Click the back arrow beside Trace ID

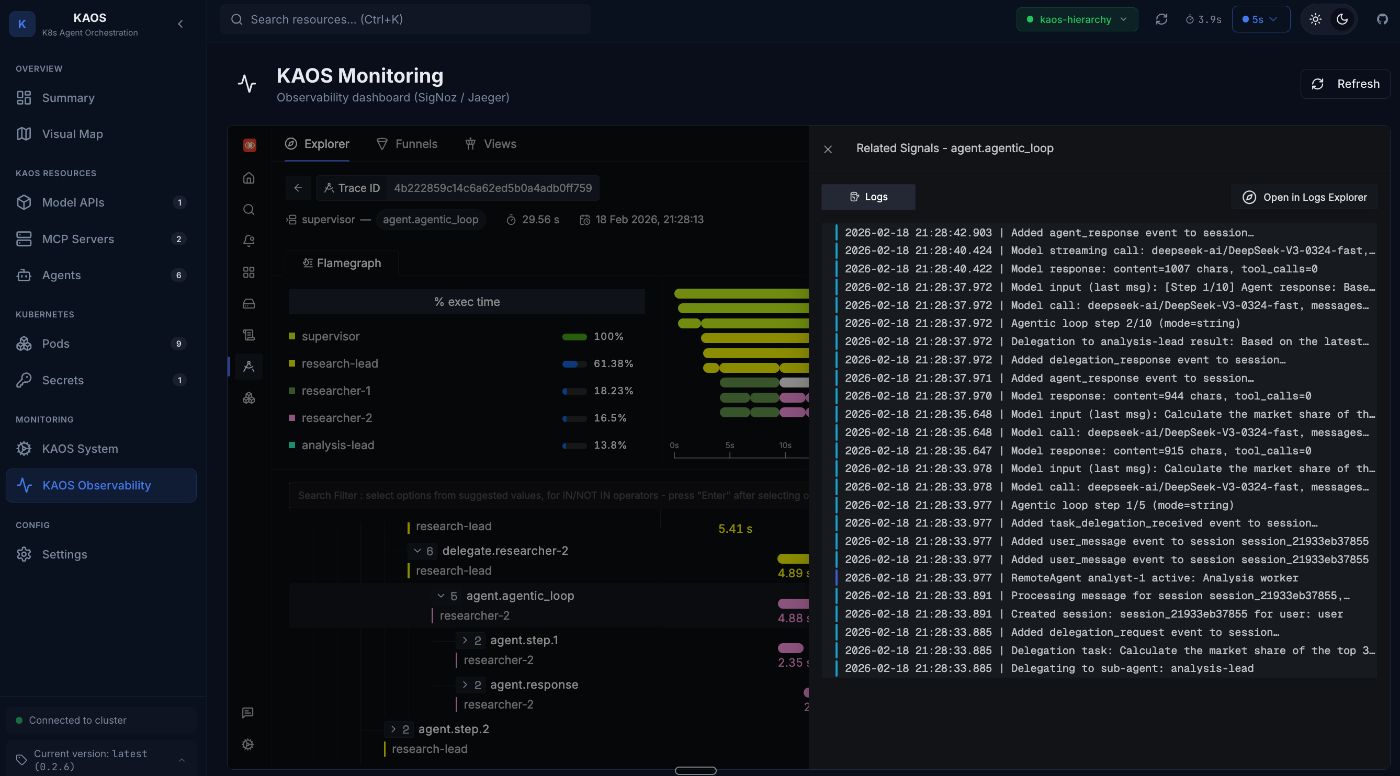pos(298,188)
